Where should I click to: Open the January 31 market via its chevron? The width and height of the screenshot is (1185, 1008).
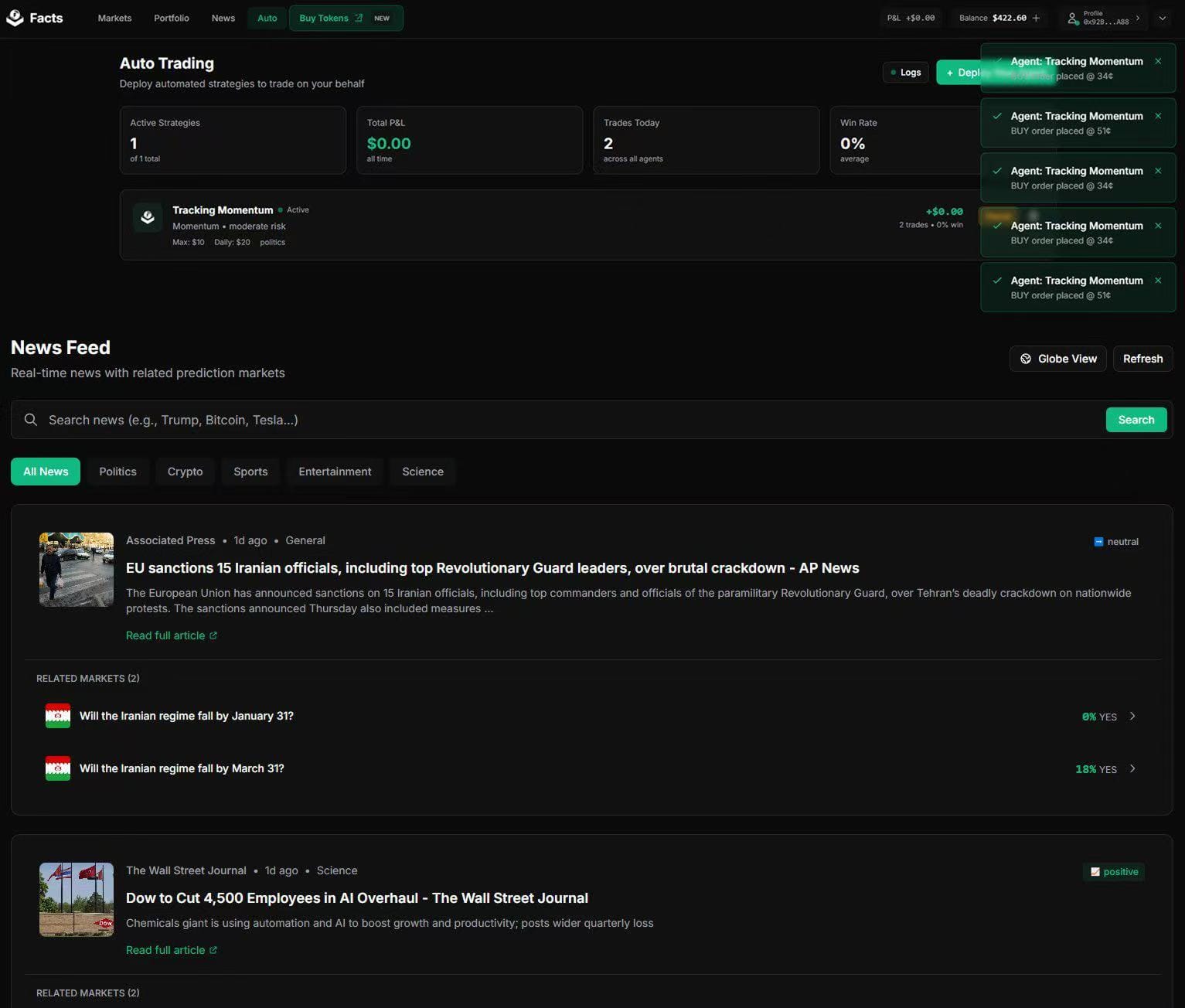1132,716
